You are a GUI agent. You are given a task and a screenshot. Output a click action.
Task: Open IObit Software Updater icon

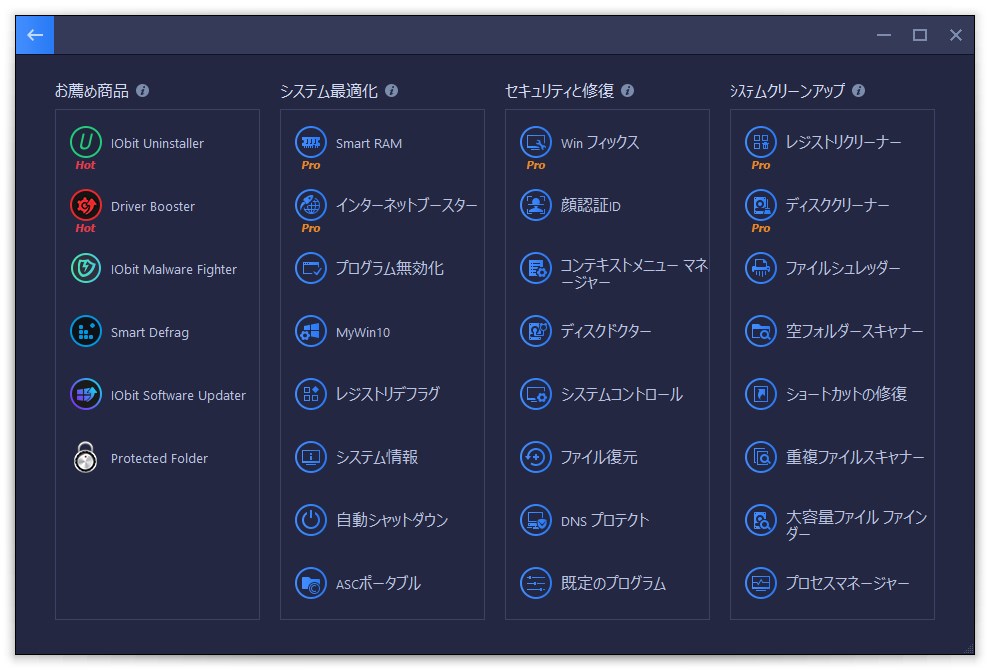(x=86, y=395)
